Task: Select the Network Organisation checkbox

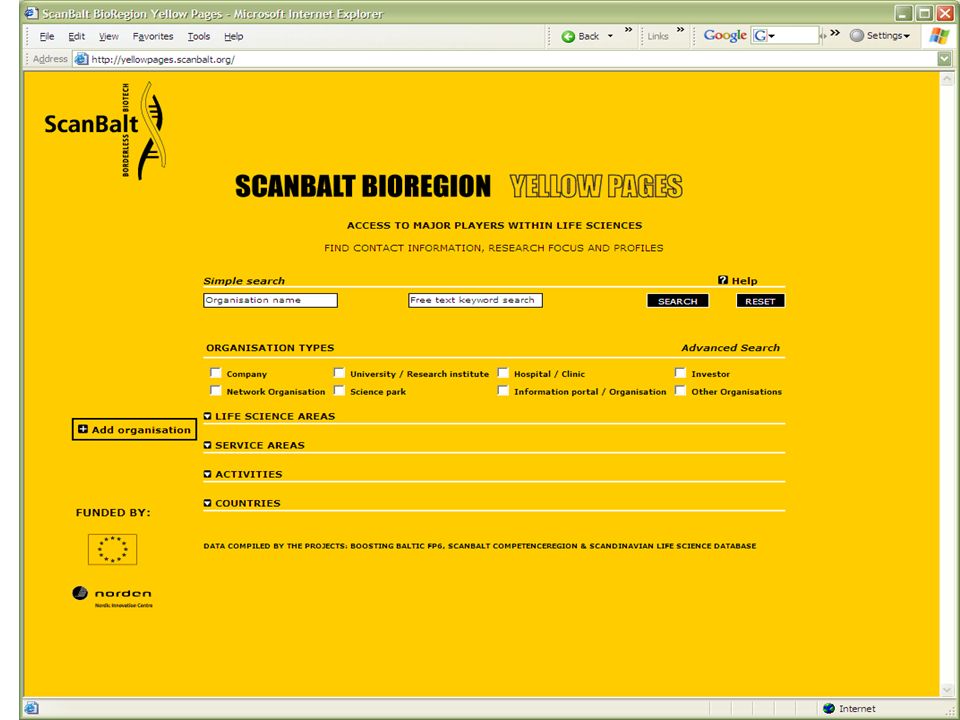Action: (216, 391)
